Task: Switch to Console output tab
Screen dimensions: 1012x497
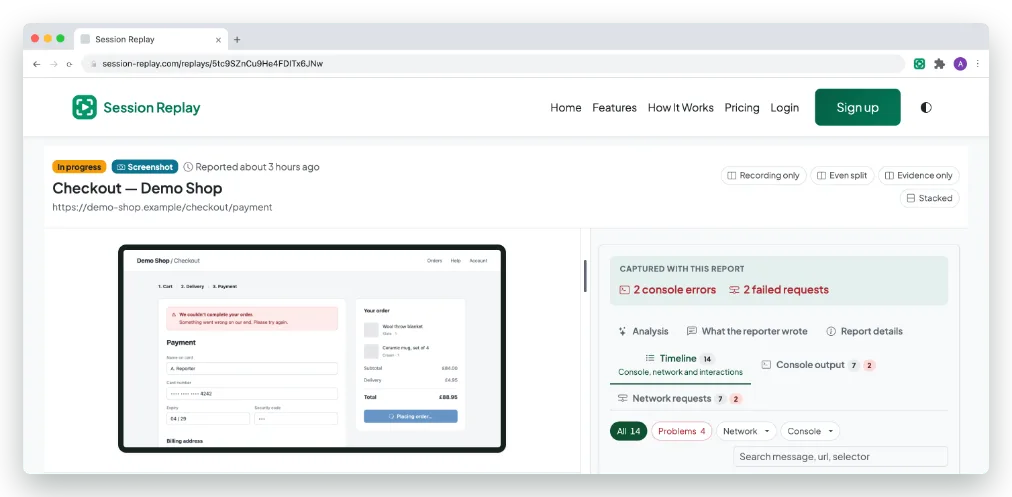Action: pyautogui.click(x=818, y=365)
